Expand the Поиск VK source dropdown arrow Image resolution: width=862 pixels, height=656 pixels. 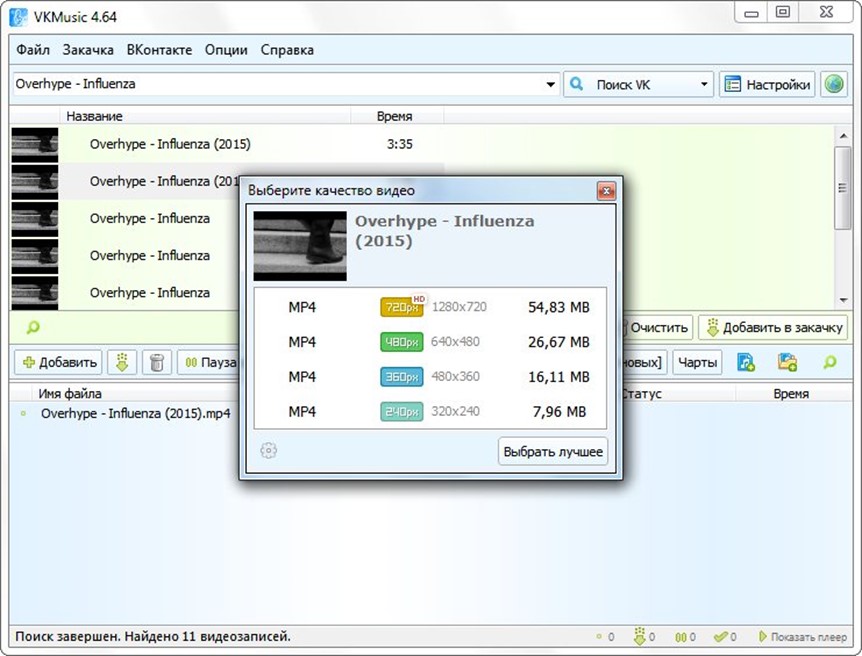(x=704, y=85)
